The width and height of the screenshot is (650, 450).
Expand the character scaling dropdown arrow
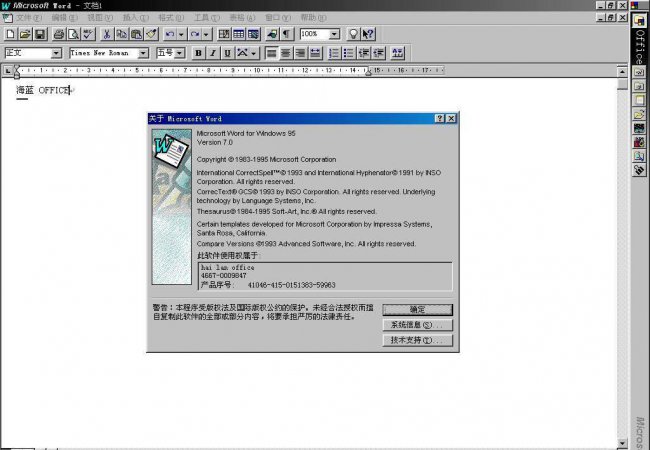click(254, 53)
